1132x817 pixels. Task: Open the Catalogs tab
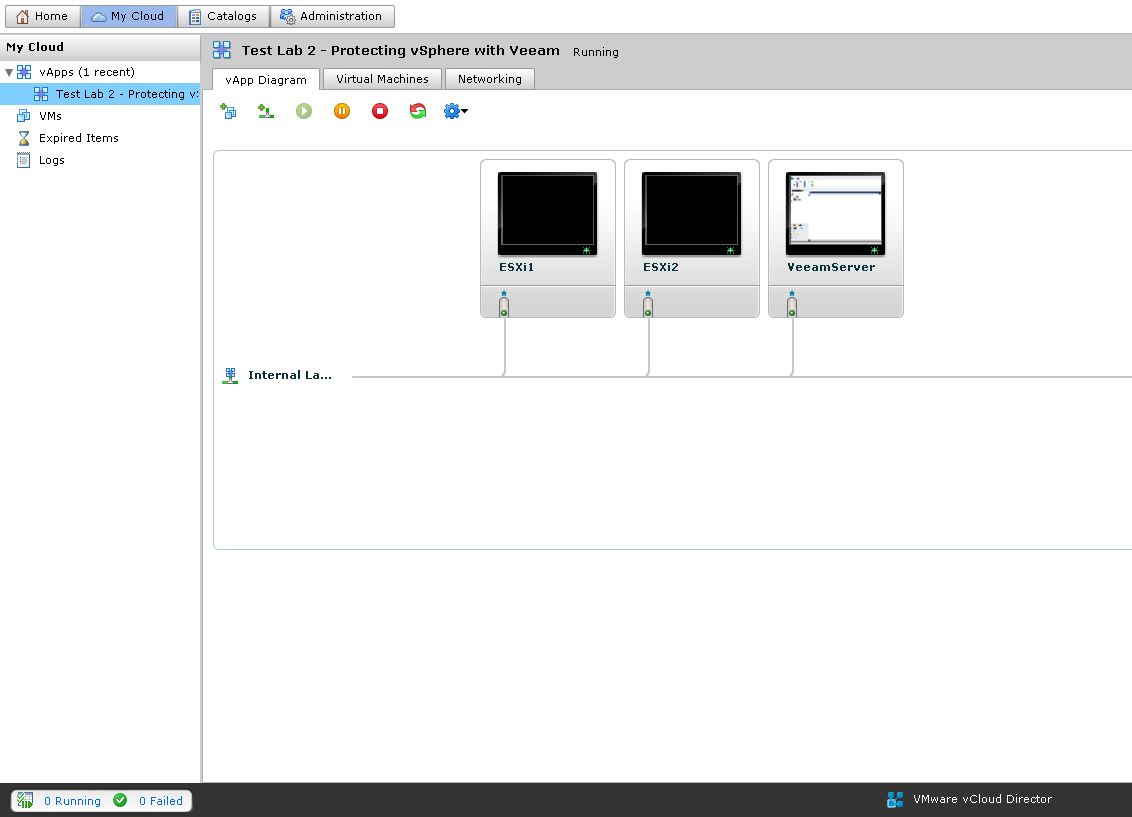coord(223,16)
